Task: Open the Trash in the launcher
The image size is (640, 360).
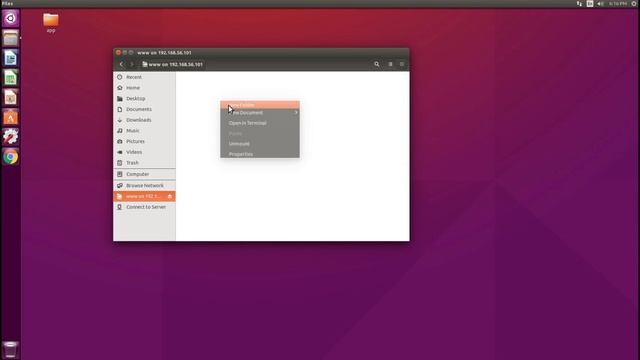Action: (11, 350)
